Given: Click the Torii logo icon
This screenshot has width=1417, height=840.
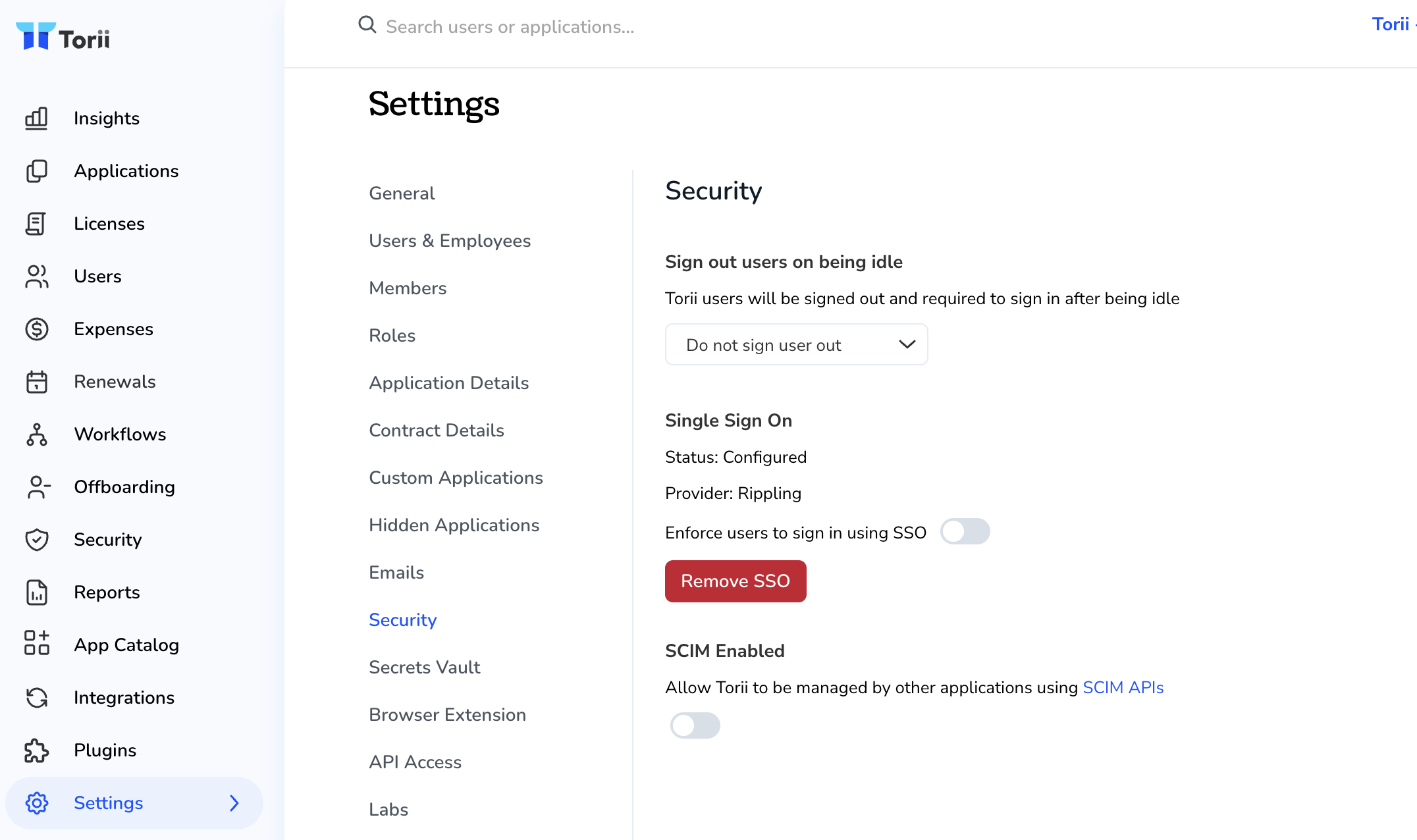Looking at the screenshot, I should coord(36,37).
